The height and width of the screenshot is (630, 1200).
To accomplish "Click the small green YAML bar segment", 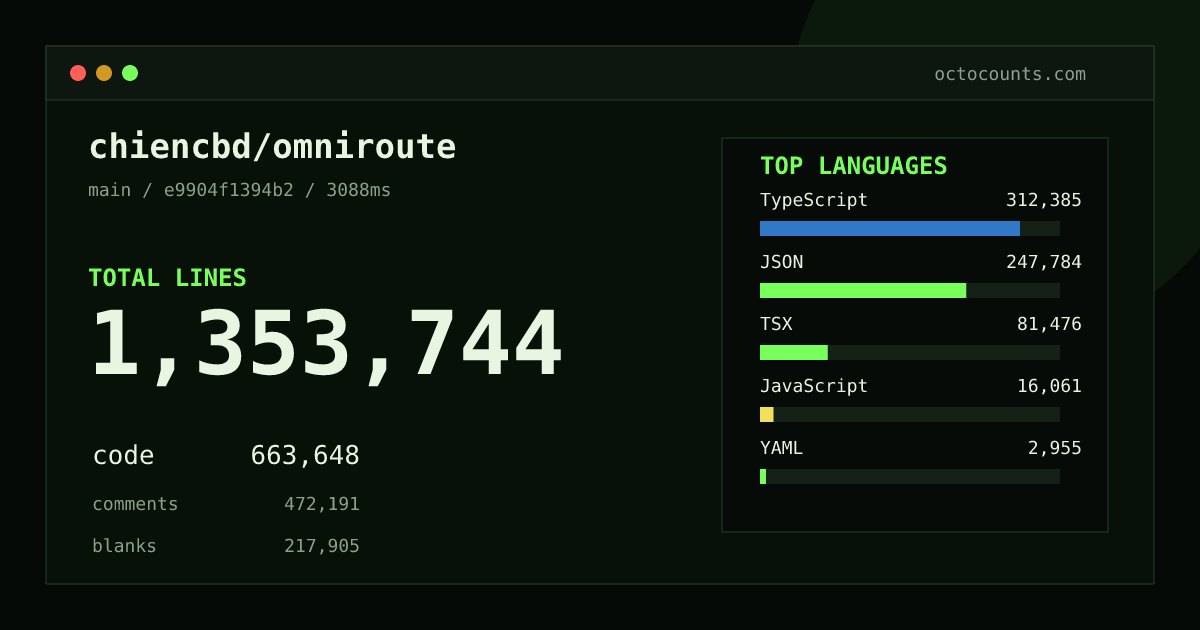I will click(763, 476).
